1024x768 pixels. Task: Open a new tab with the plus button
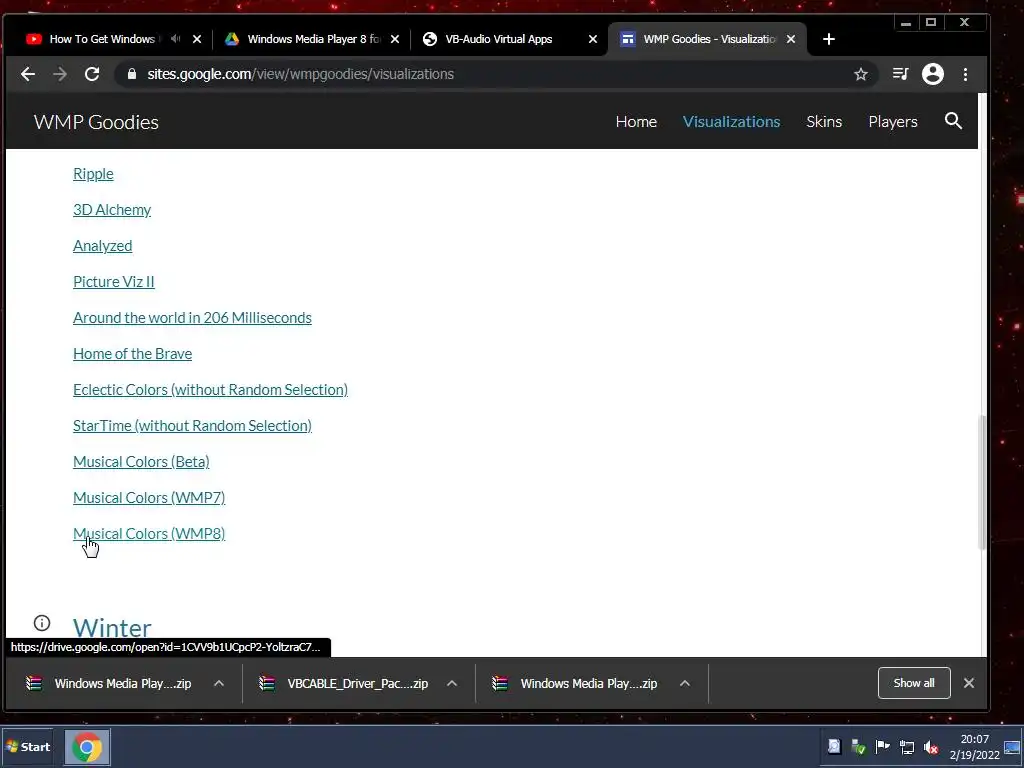coord(829,39)
